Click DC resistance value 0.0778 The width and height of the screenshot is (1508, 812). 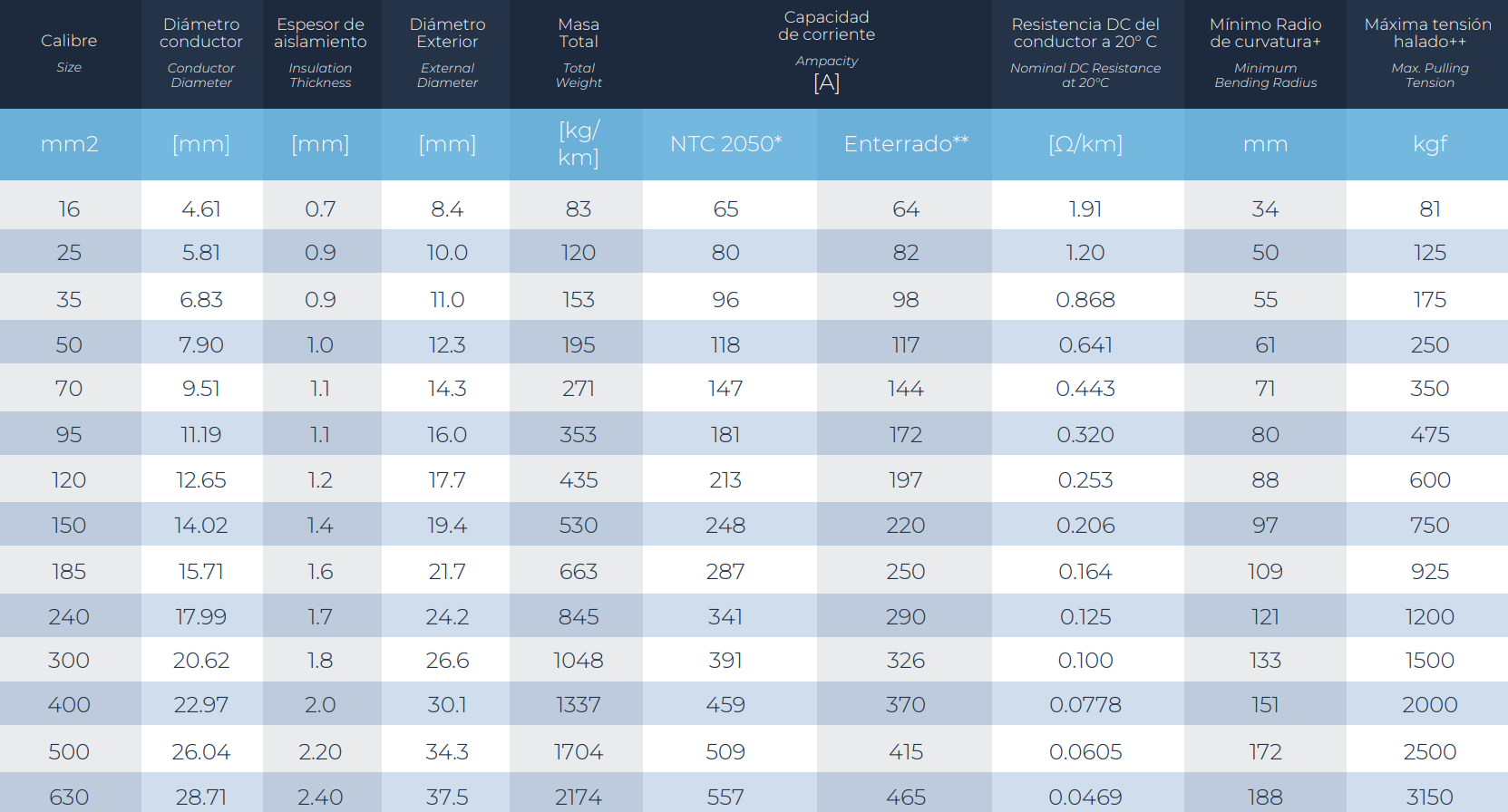(x=1085, y=705)
